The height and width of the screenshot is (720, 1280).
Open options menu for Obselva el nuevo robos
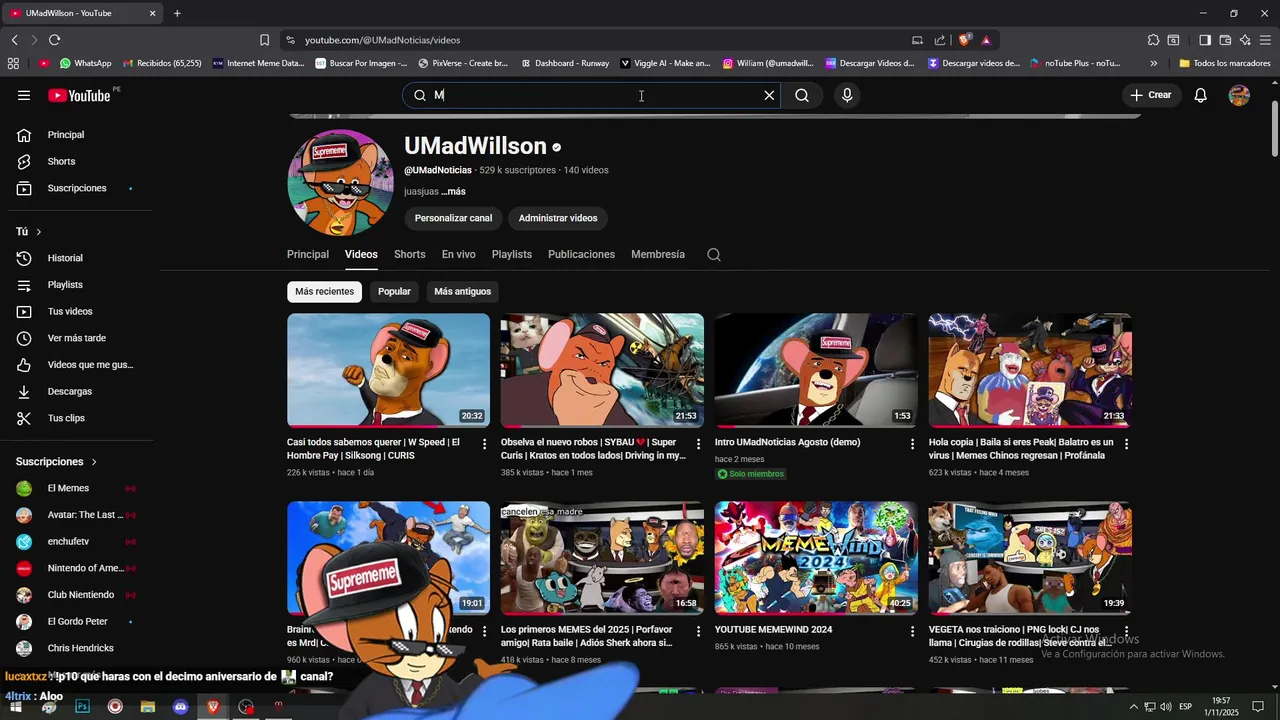[x=698, y=444]
